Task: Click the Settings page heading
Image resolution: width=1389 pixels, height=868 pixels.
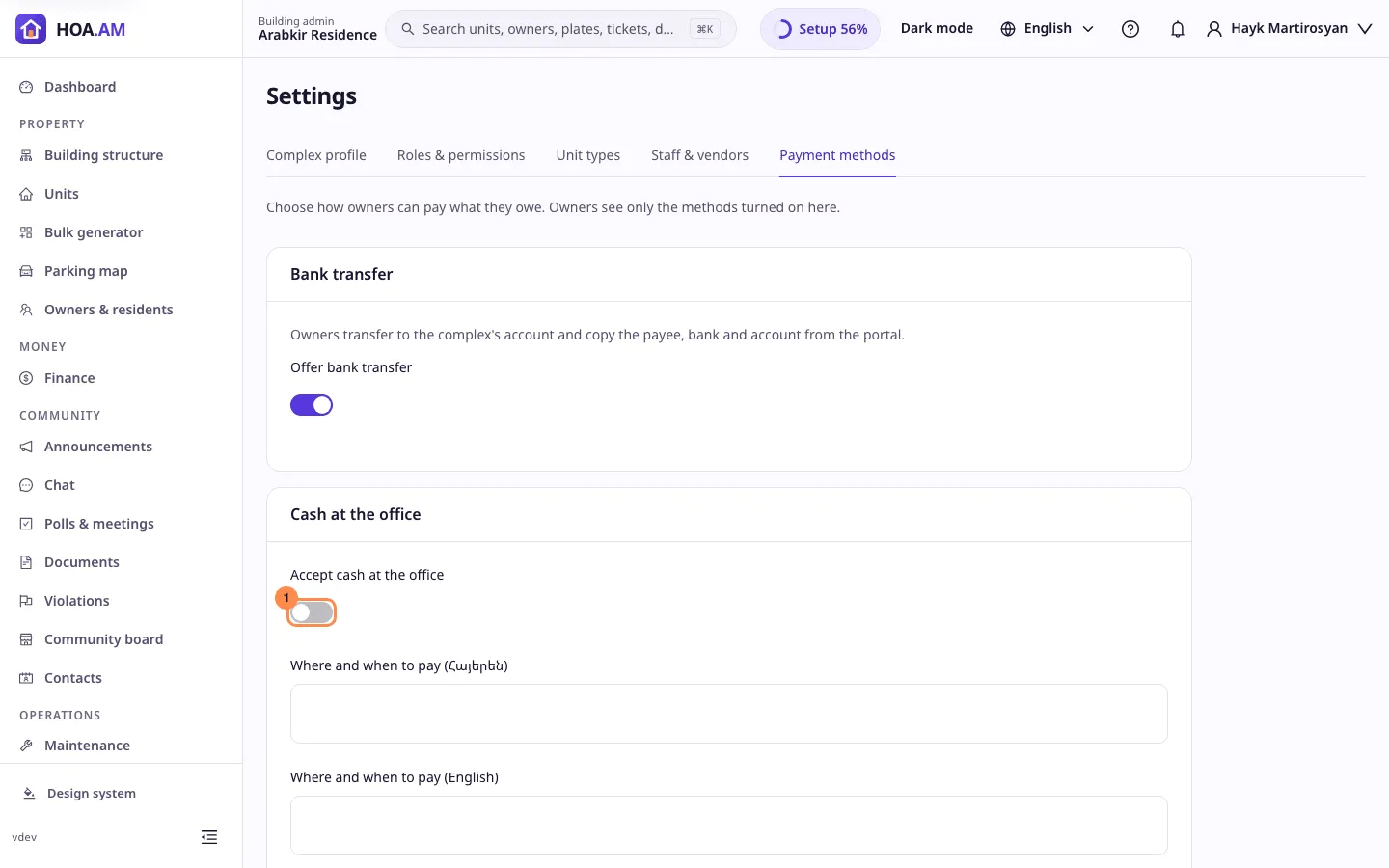Action: (312, 96)
